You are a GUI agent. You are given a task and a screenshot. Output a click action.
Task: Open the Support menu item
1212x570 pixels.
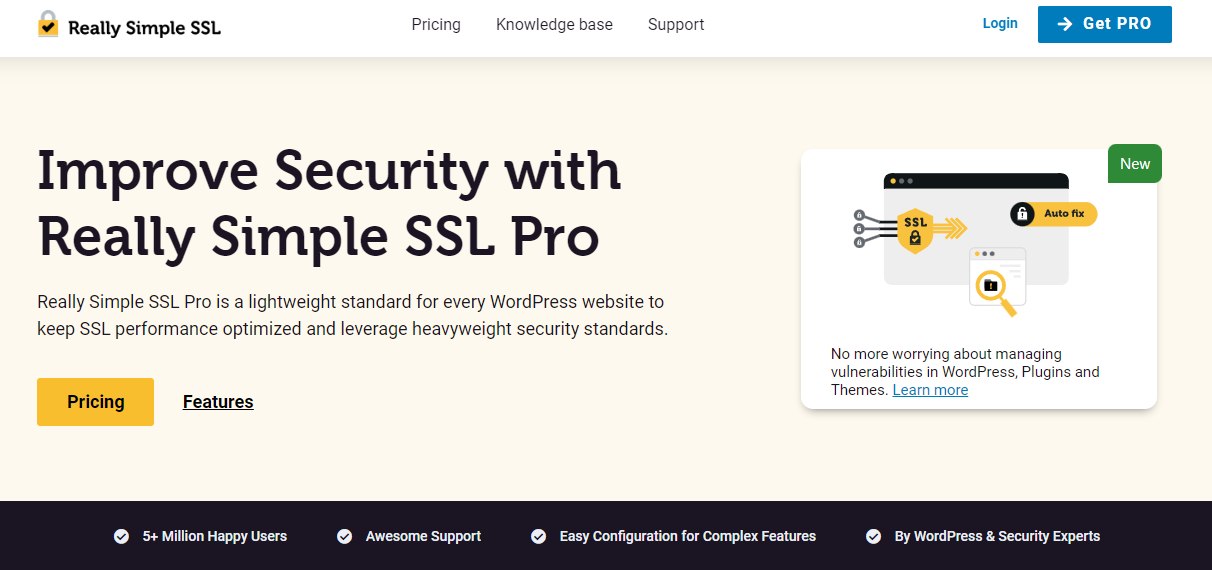[x=676, y=24]
